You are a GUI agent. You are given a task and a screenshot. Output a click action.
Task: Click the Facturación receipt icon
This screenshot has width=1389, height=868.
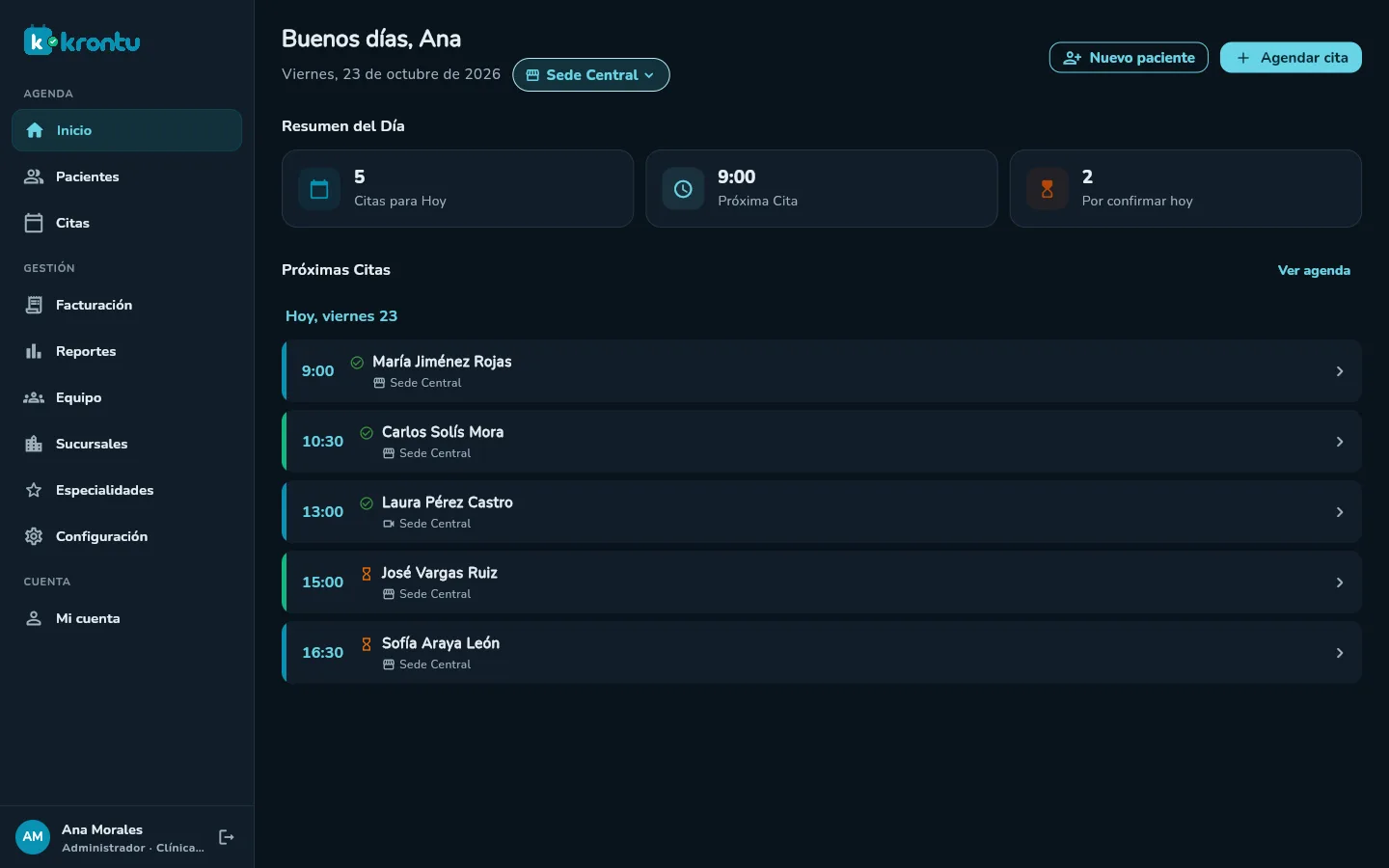point(34,305)
